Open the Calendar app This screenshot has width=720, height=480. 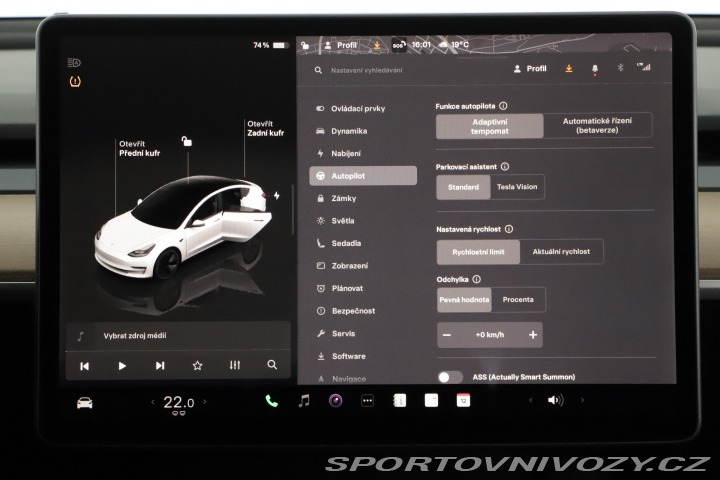[x=463, y=400]
